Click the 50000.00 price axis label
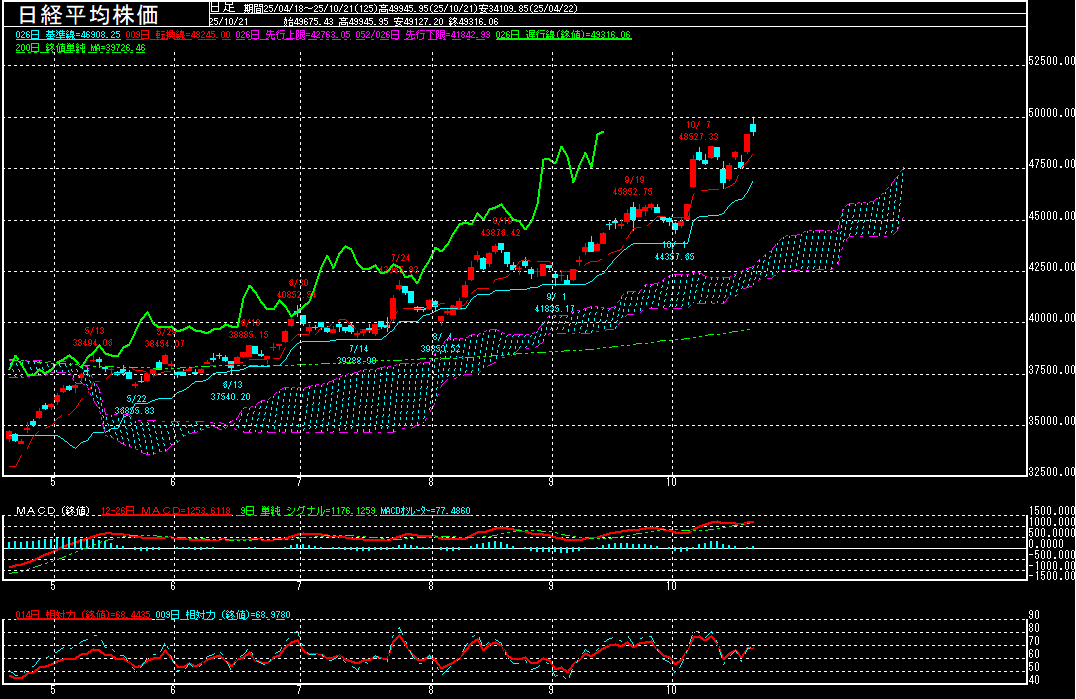This screenshot has height=699, width=1076. click(1051, 113)
